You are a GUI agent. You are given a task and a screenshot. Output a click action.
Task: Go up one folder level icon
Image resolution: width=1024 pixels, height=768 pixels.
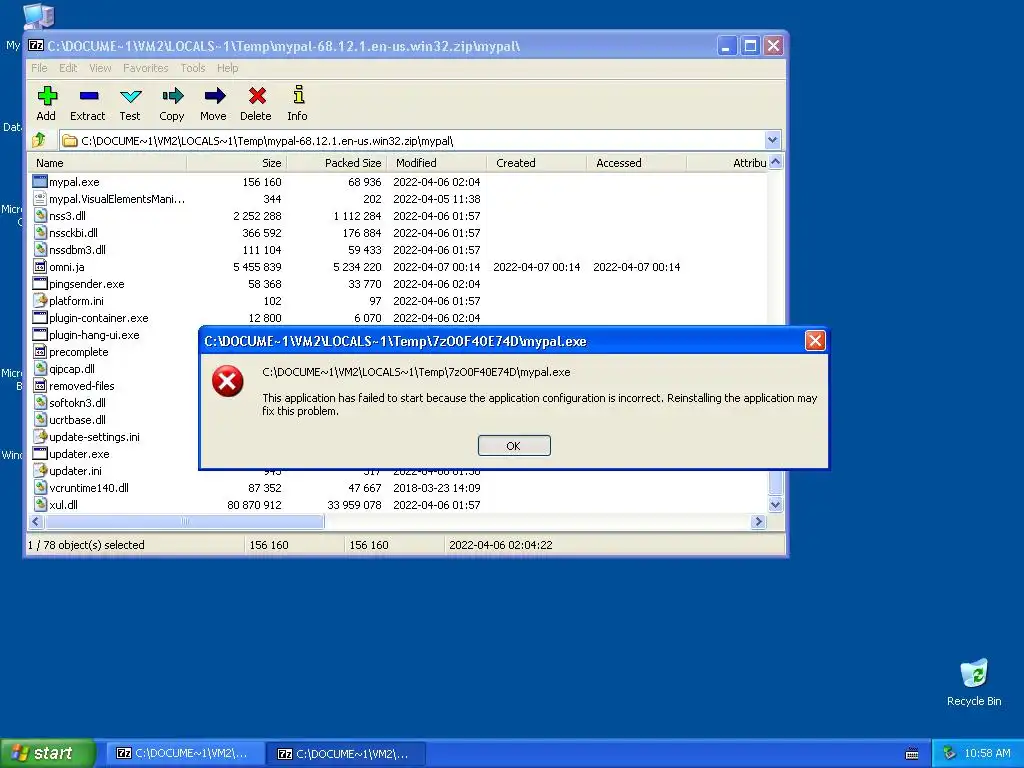(x=39, y=140)
